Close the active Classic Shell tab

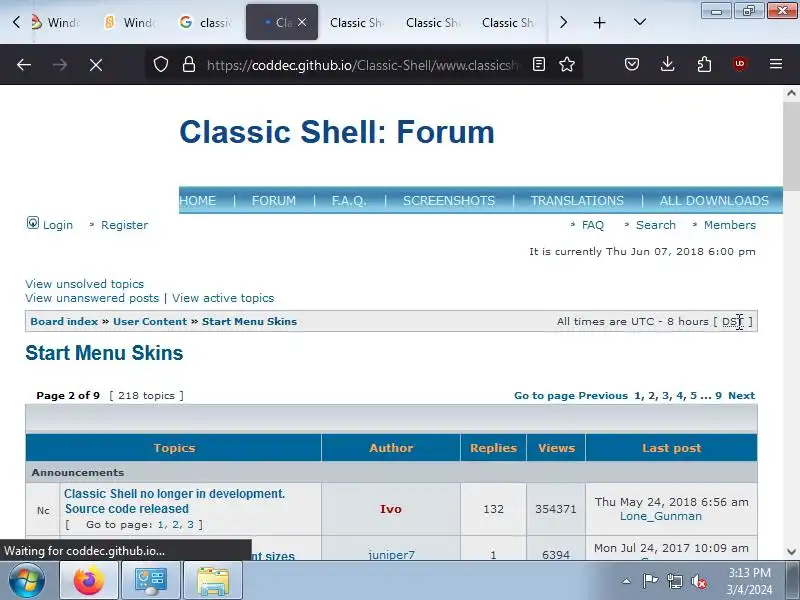pyautogui.click(x=302, y=22)
